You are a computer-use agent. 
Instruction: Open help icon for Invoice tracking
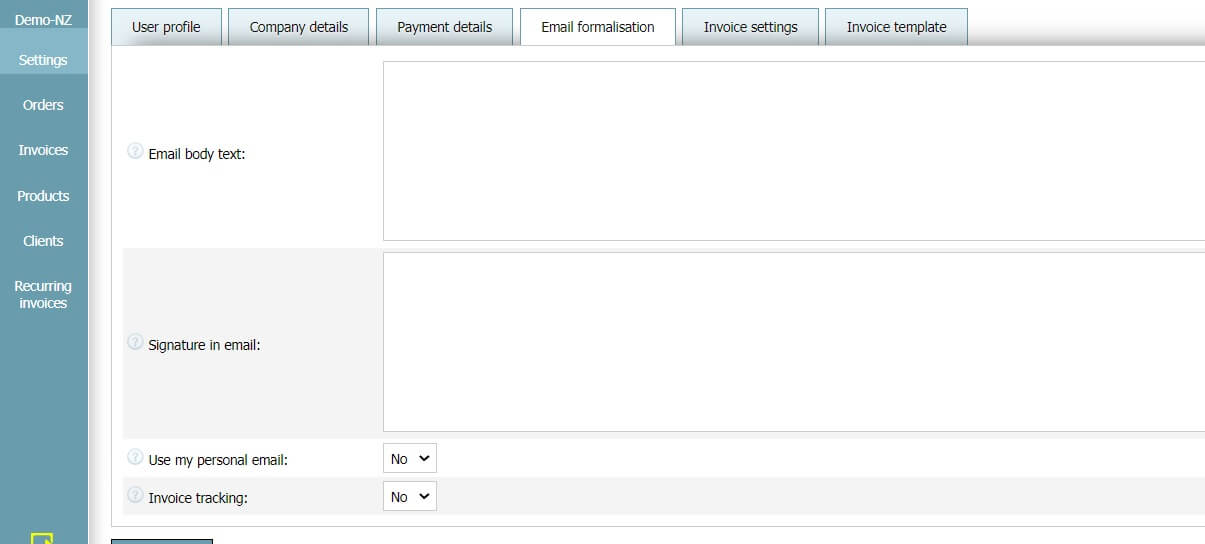[135, 495]
